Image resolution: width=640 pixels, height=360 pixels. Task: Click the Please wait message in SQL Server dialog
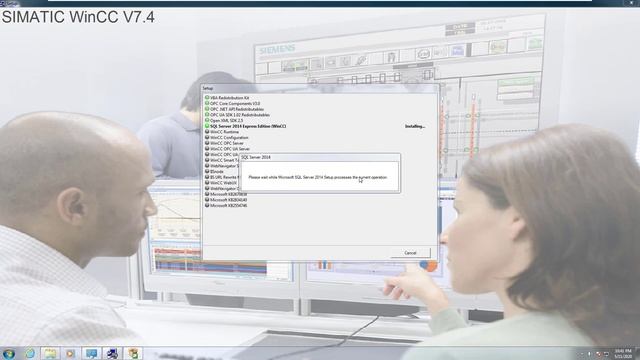tap(318, 178)
